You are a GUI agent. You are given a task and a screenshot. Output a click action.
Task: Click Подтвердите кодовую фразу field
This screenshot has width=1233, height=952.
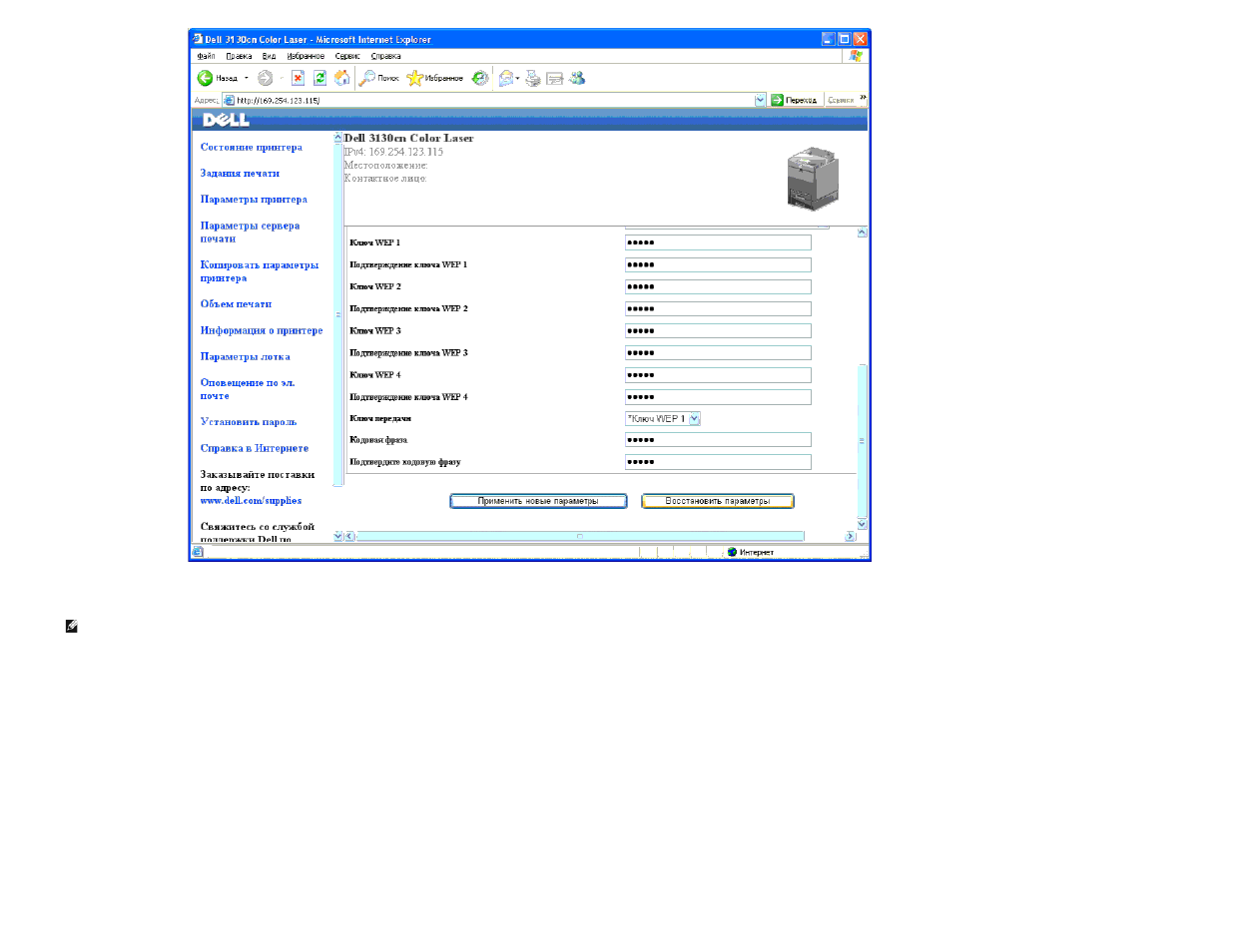pyautogui.click(x=718, y=462)
